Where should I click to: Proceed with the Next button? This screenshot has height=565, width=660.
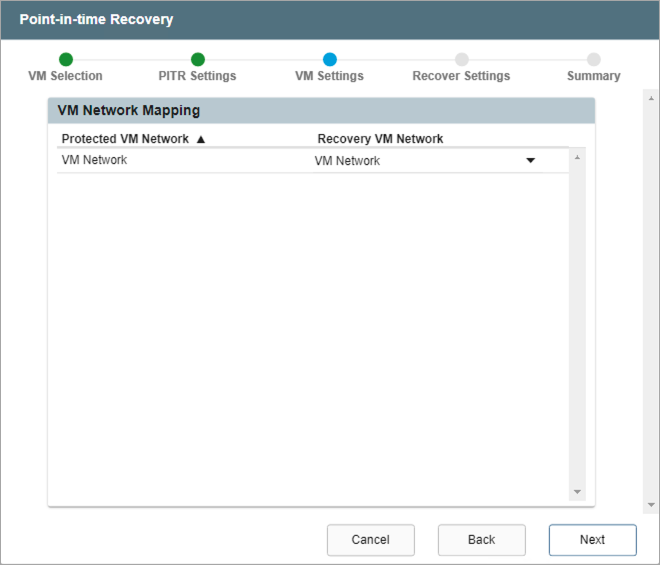pyautogui.click(x=592, y=540)
